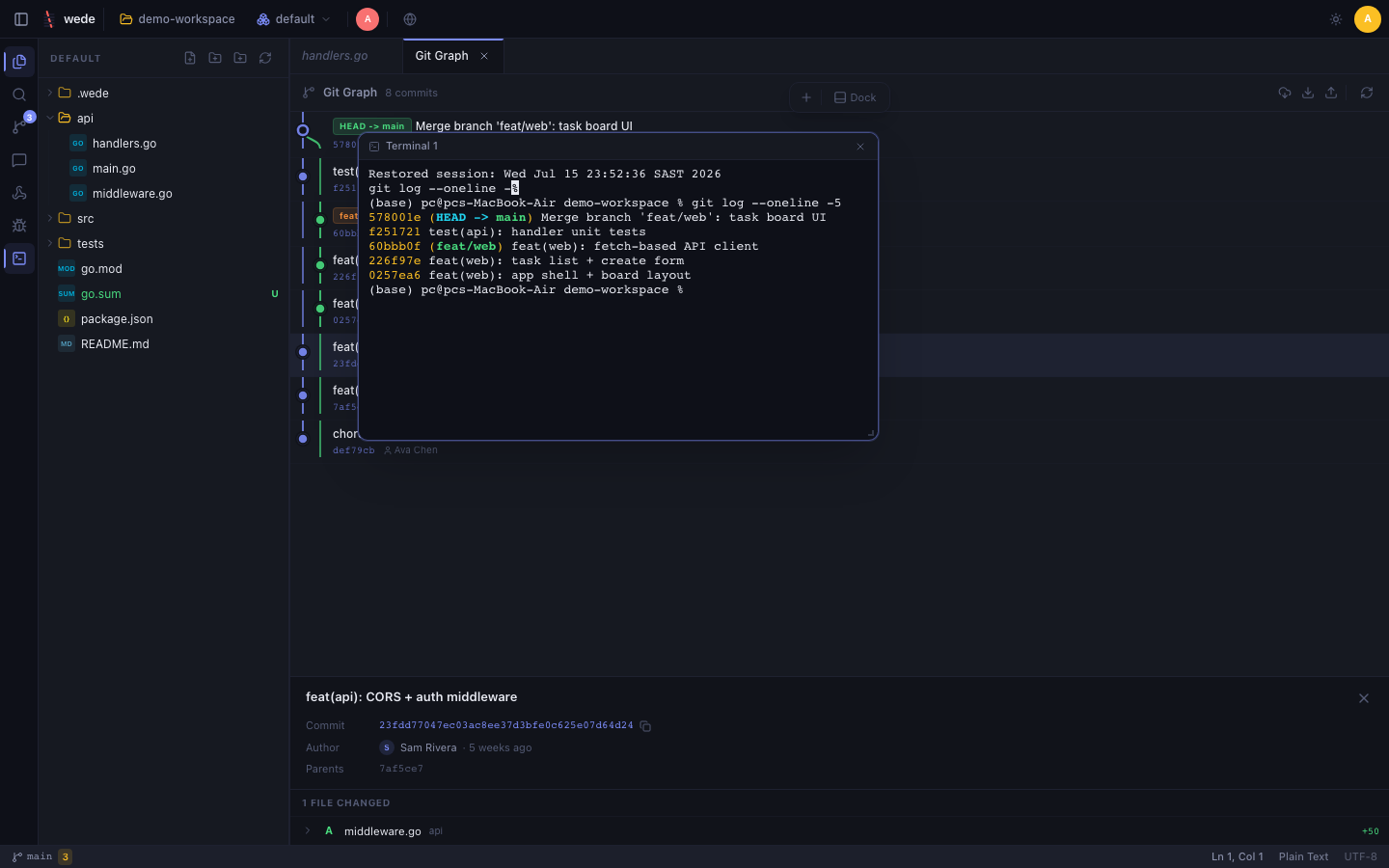Open the Debug bug icon

[x=19, y=226]
